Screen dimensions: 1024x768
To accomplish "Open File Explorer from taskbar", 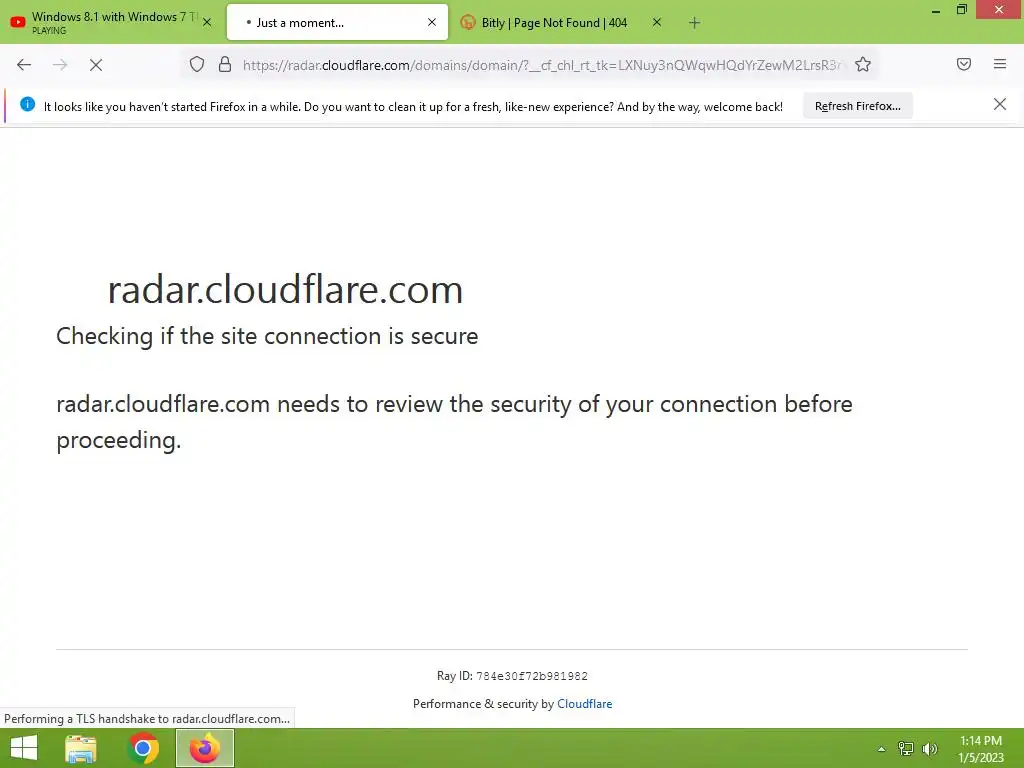I will click(x=81, y=748).
